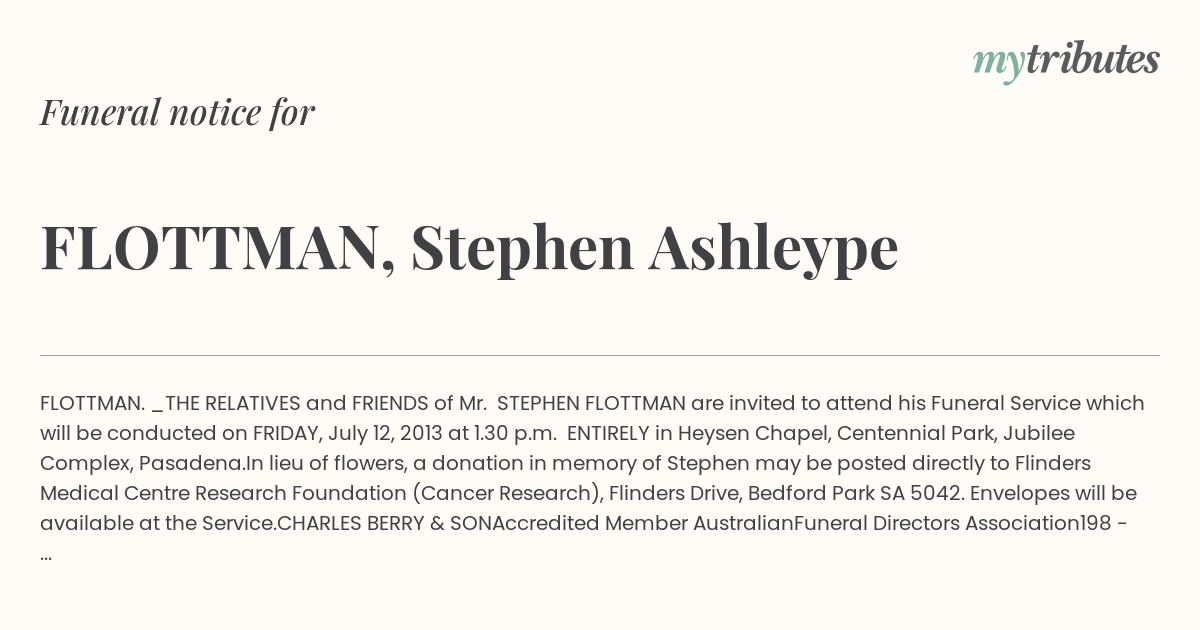Click the trailing ellipsis below the notice
Screen dimensions: 1200x630
coord(46,555)
